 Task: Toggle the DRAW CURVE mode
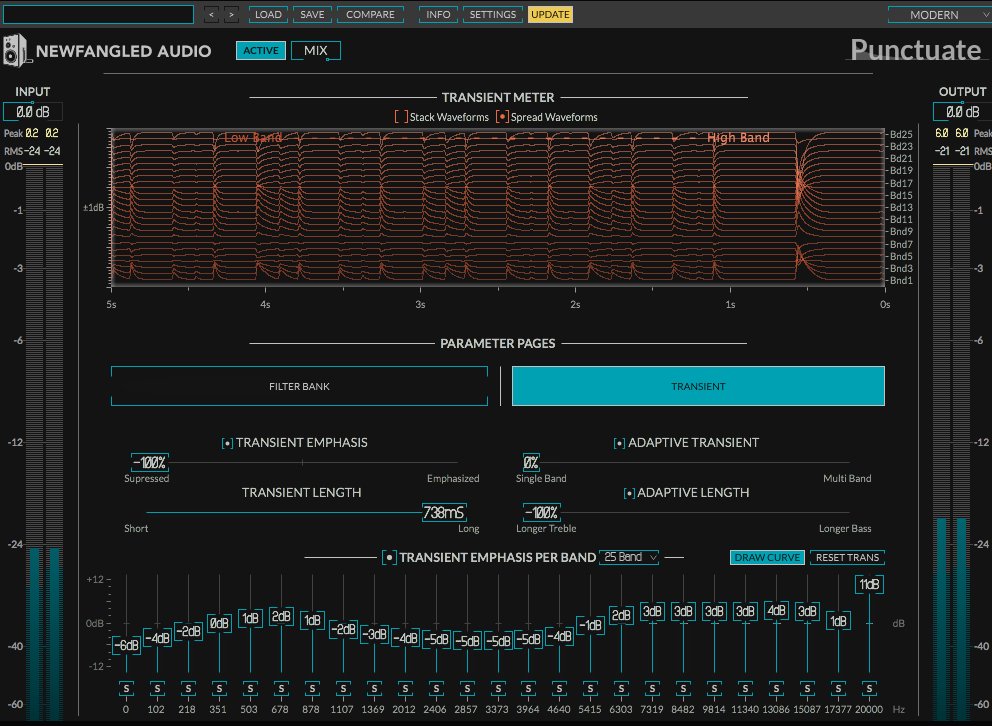[x=767, y=557]
